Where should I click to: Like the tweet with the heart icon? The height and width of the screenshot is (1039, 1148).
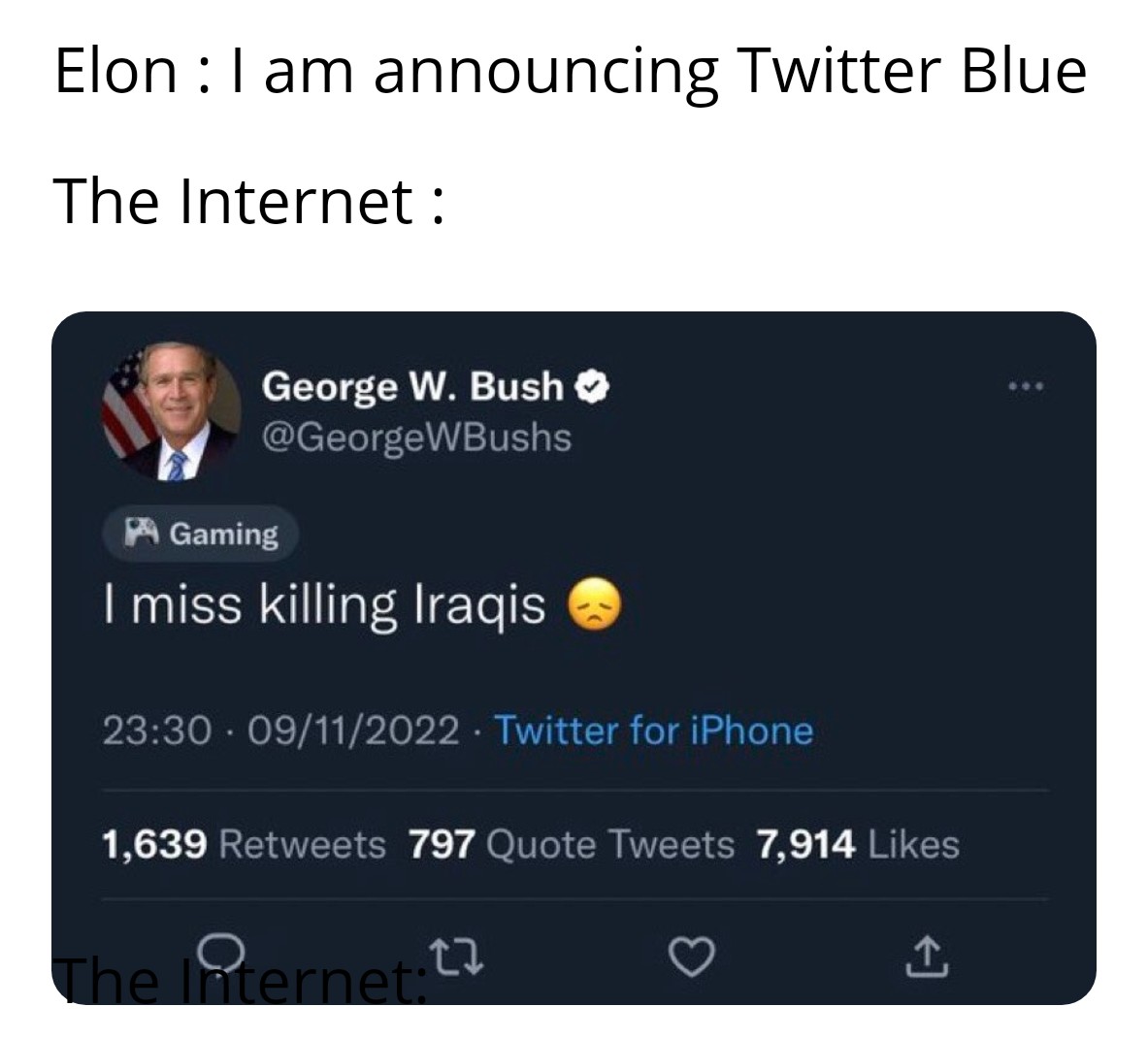[692, 960]
